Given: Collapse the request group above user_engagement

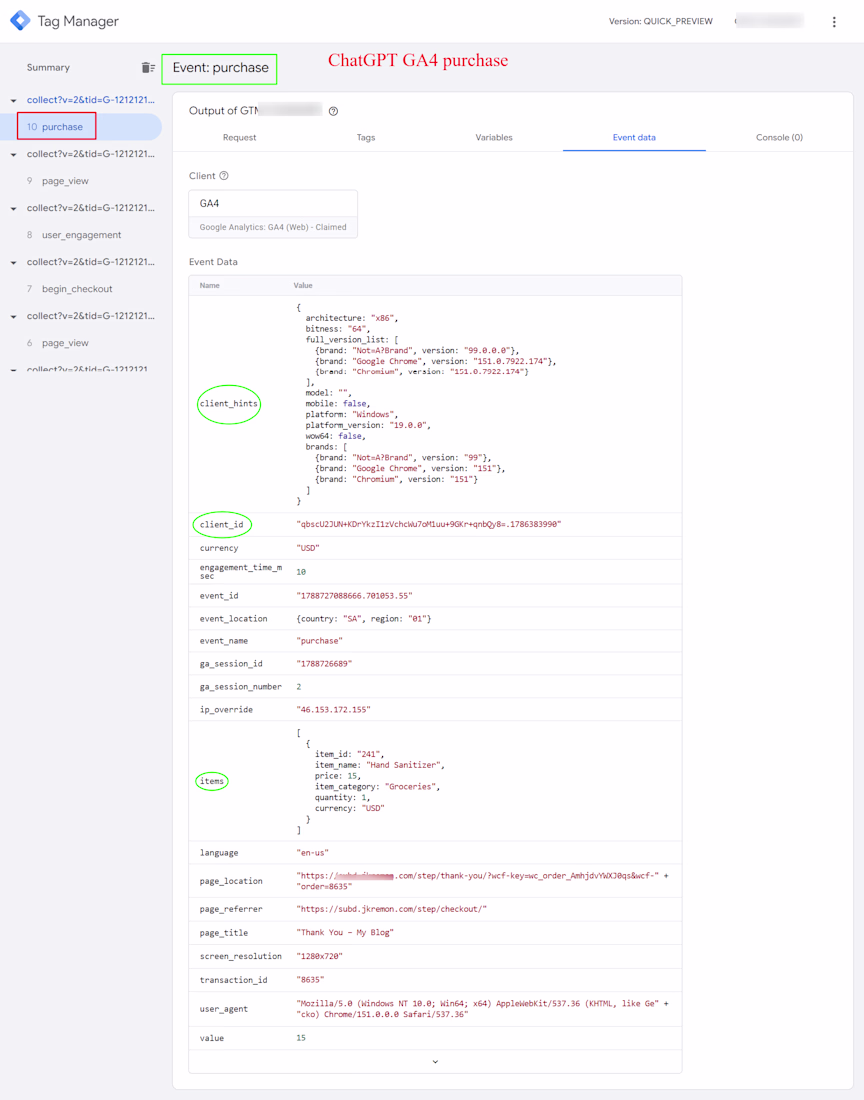Looking at the screenshot, I should pyautogui.click(x=13, y=208).
